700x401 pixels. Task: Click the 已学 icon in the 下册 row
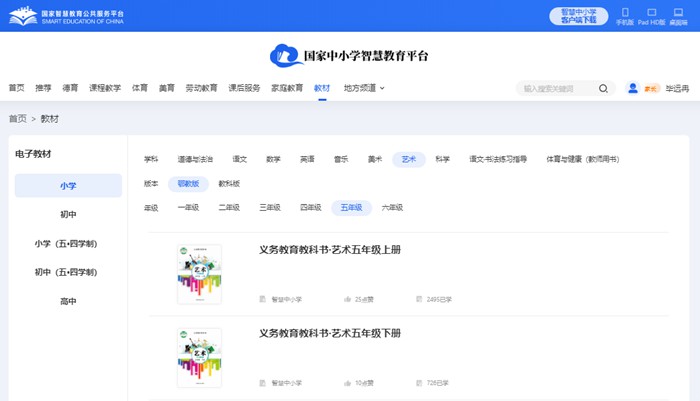click(419, 383)
